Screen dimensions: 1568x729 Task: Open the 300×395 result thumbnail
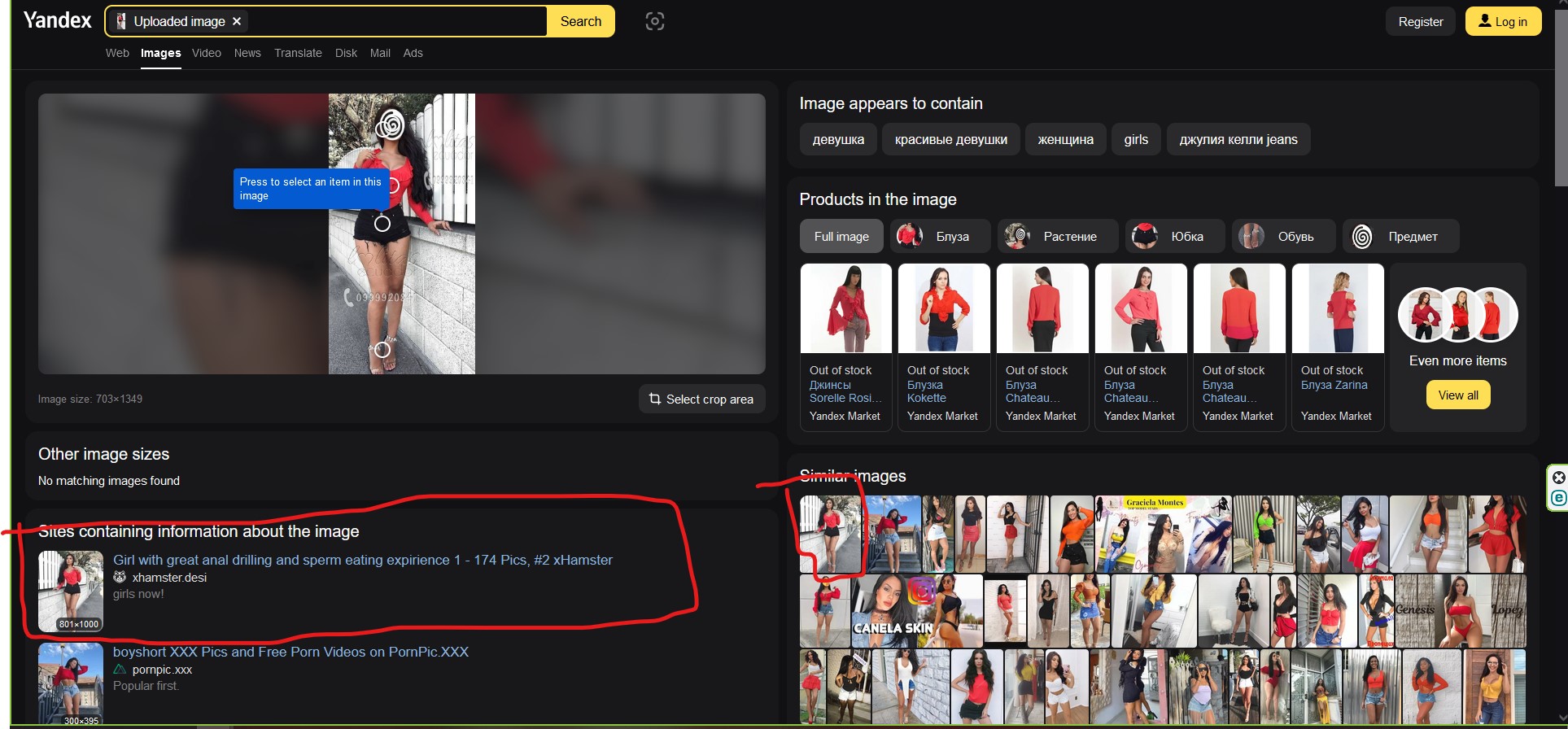[x=71, y=683]
